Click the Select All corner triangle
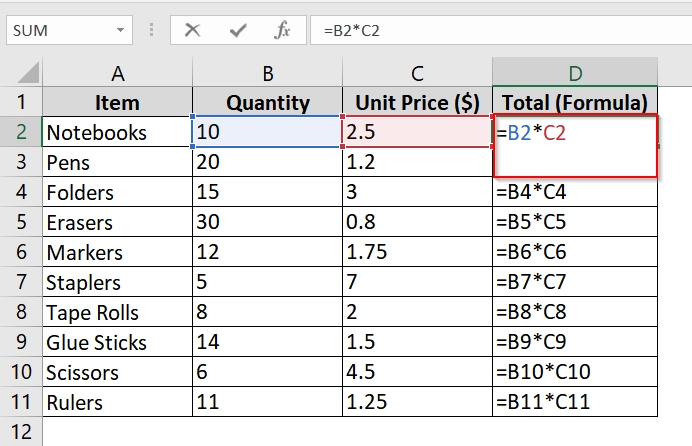The image size is (692, 446). click(29, 72)
